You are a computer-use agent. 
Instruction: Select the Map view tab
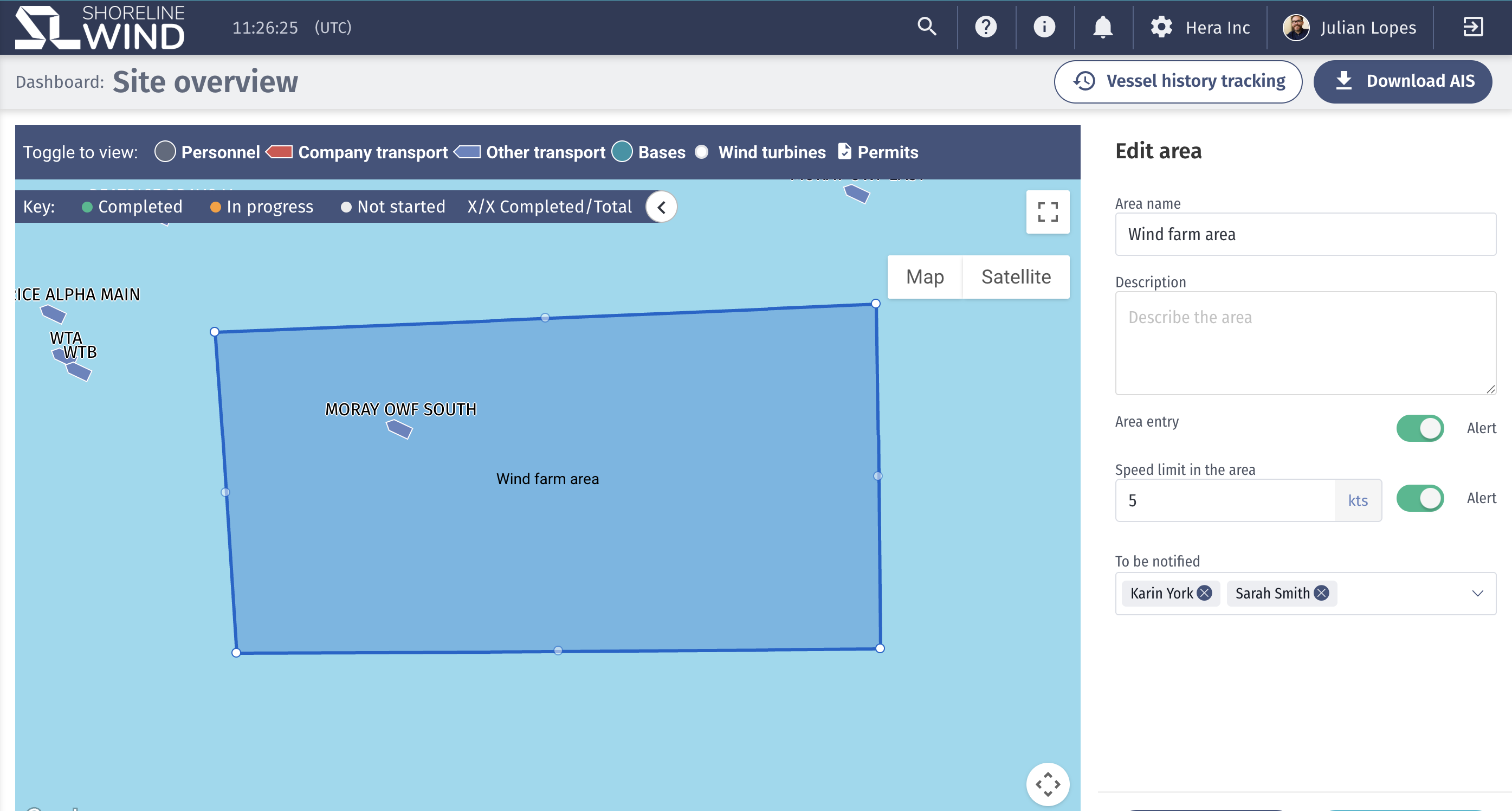pyautogui.click(x=925, y=276)
